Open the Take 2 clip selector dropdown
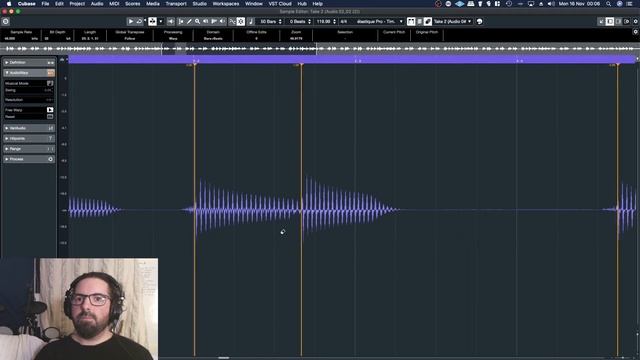 452,21
